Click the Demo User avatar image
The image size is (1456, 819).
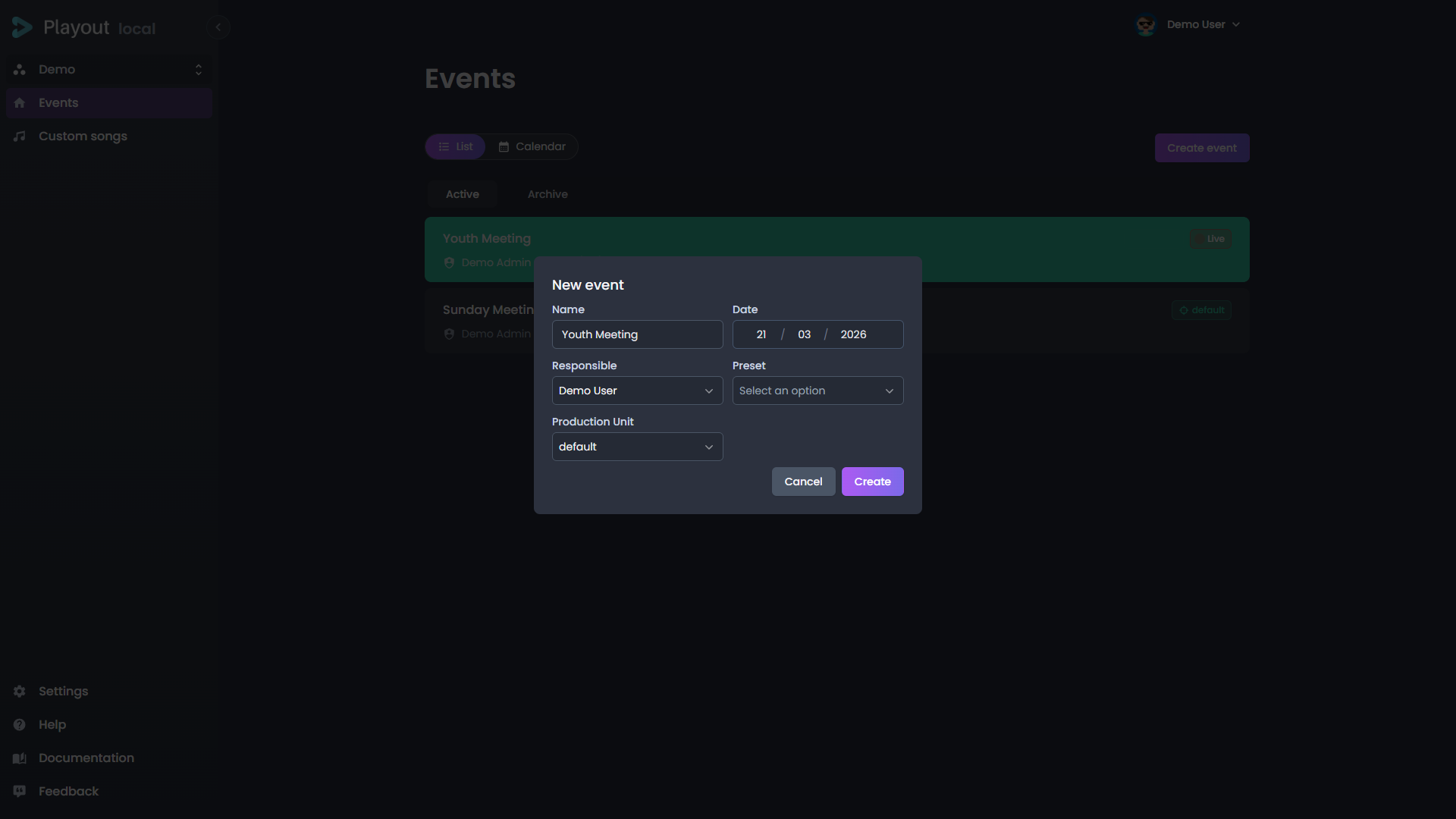tap(1146, 25)
